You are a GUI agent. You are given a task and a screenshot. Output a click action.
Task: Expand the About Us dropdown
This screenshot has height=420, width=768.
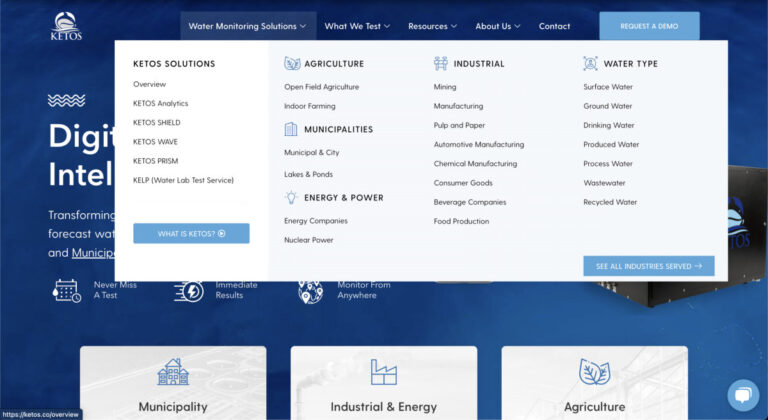click(x=498, y=26)
